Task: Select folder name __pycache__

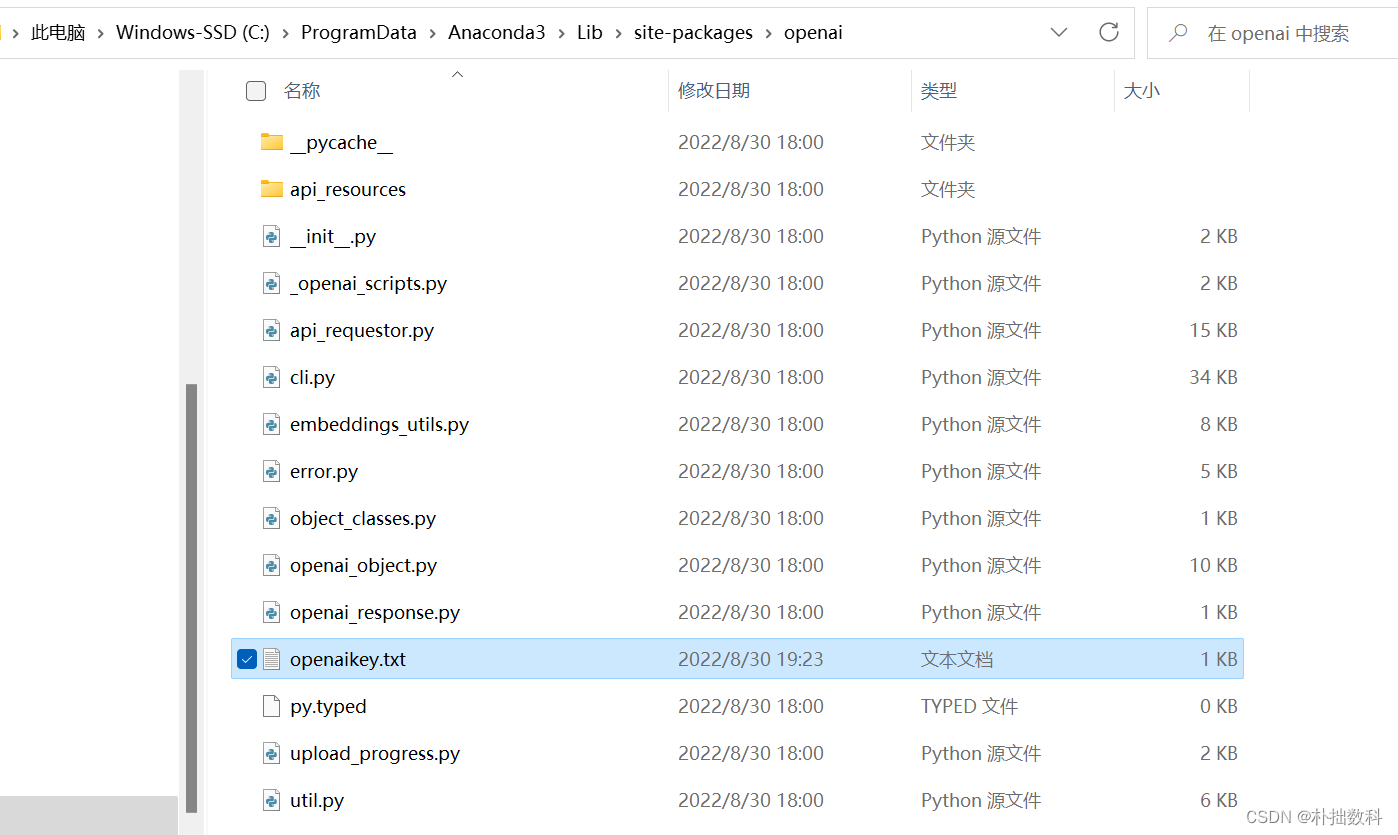Action: tap(341, 143)
